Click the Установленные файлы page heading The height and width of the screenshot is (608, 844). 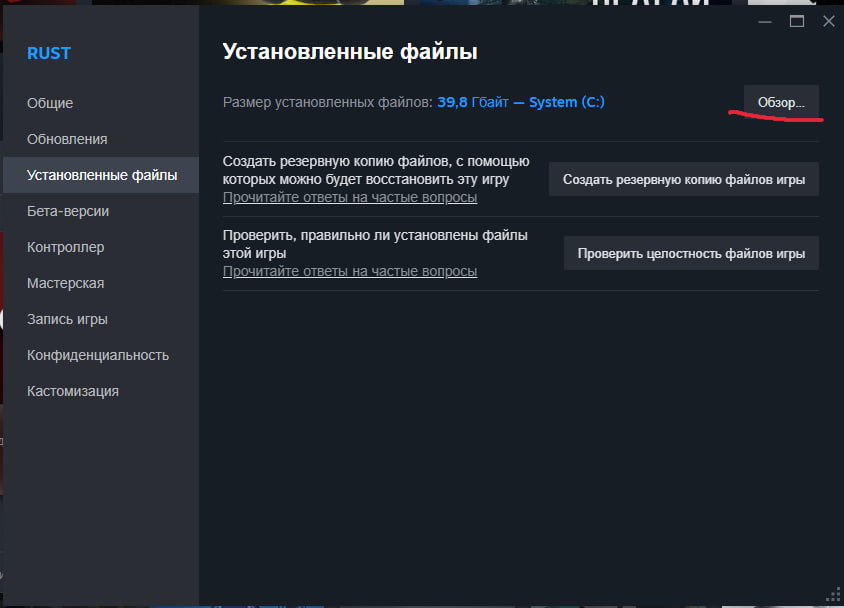click(x=350, y=52)
